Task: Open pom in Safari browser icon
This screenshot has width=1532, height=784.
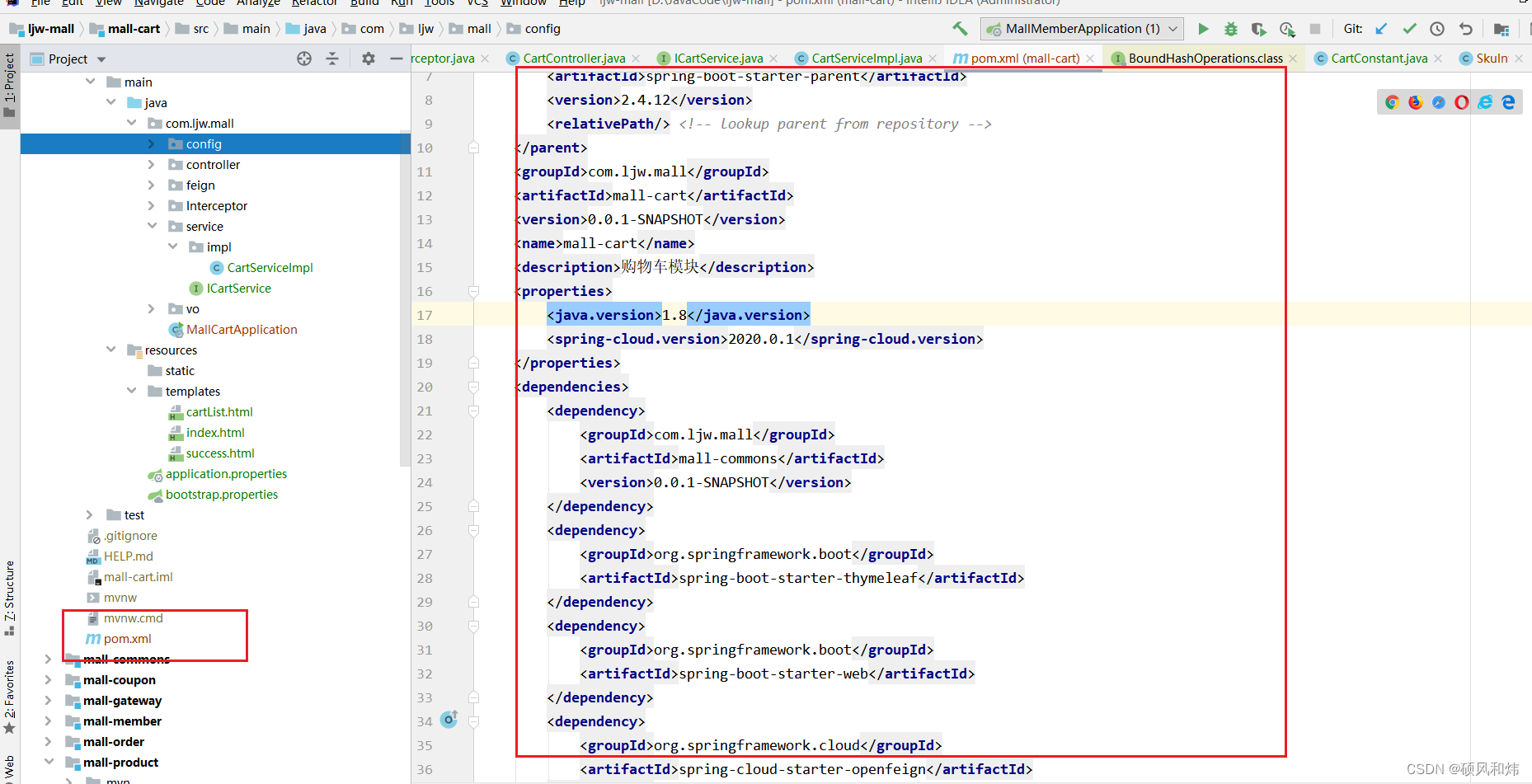Action: [x=1439, y=102]
